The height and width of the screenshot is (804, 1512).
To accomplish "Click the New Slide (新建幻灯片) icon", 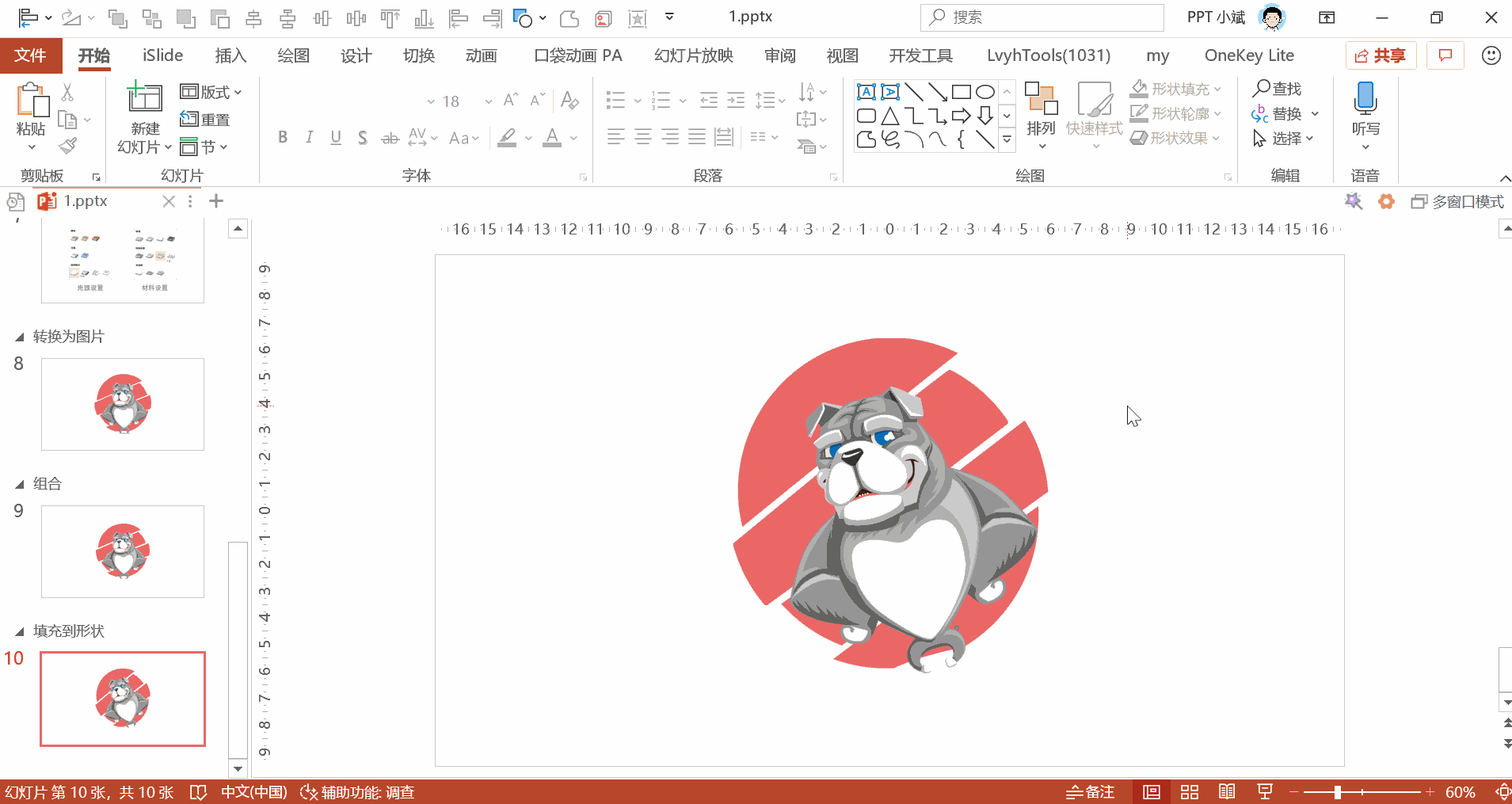I will [x=145, y=97].
